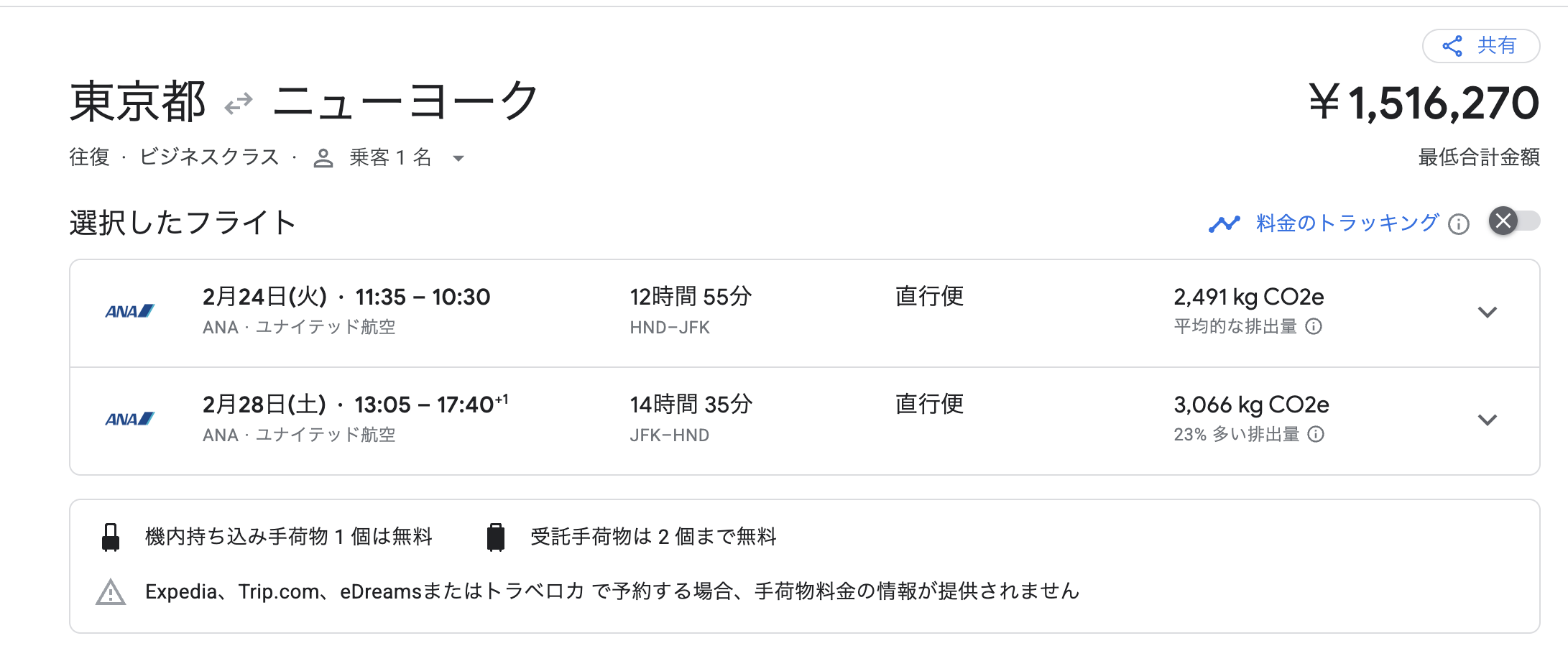Click the info icon beside 料金のトラッキング
1568x651 pixels.
pyautogui.click(x=1459, y=224)
